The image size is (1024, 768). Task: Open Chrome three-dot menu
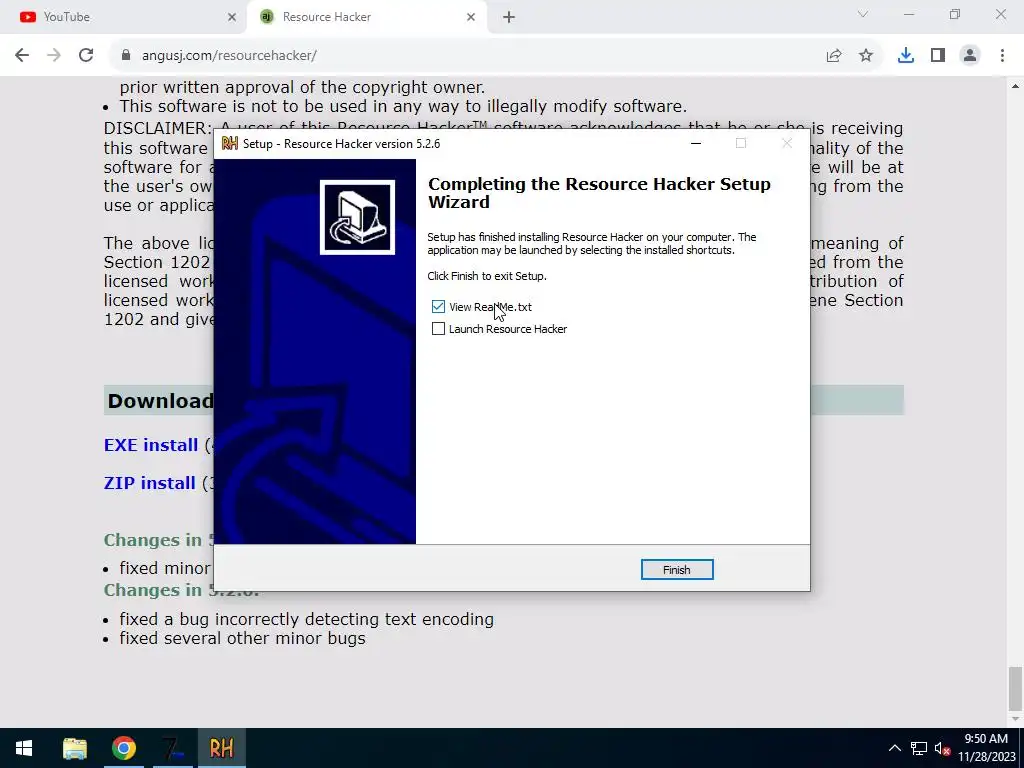pos(1002,56)
